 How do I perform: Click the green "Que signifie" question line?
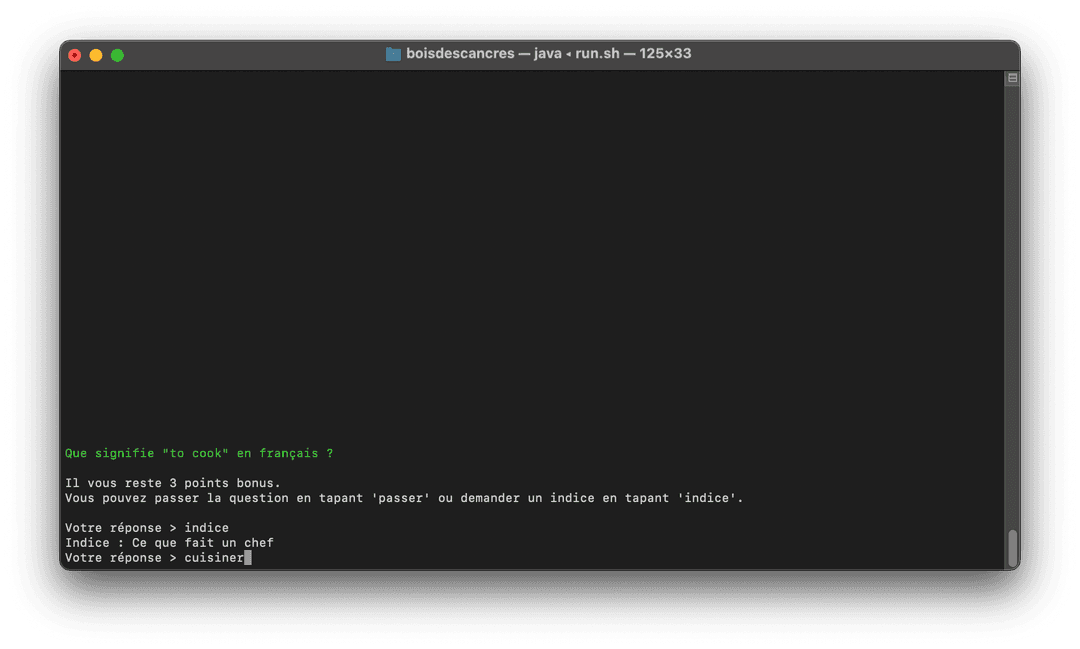click(198, 453)
